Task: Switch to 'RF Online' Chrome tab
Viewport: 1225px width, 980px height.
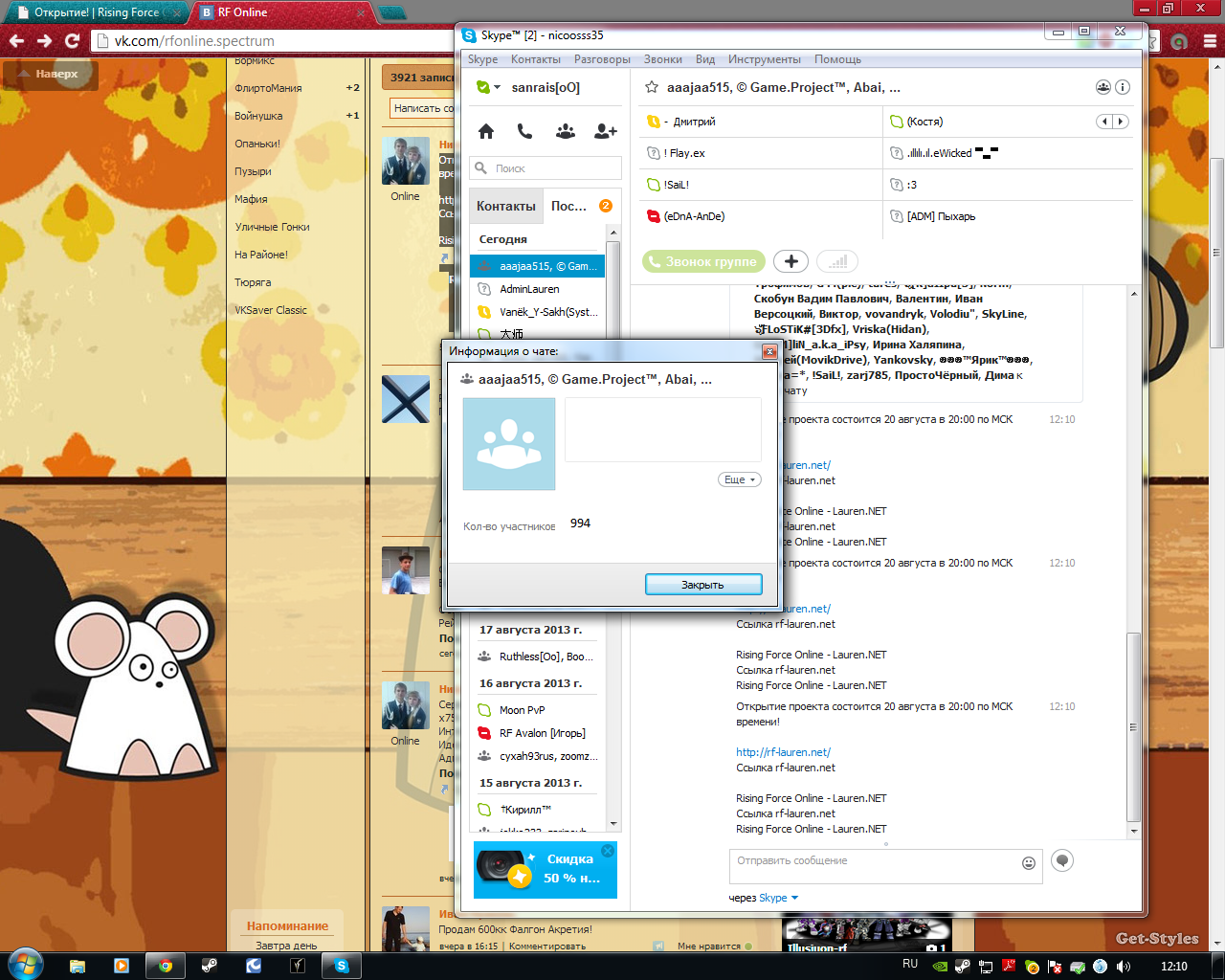Action: pos(282,12)
